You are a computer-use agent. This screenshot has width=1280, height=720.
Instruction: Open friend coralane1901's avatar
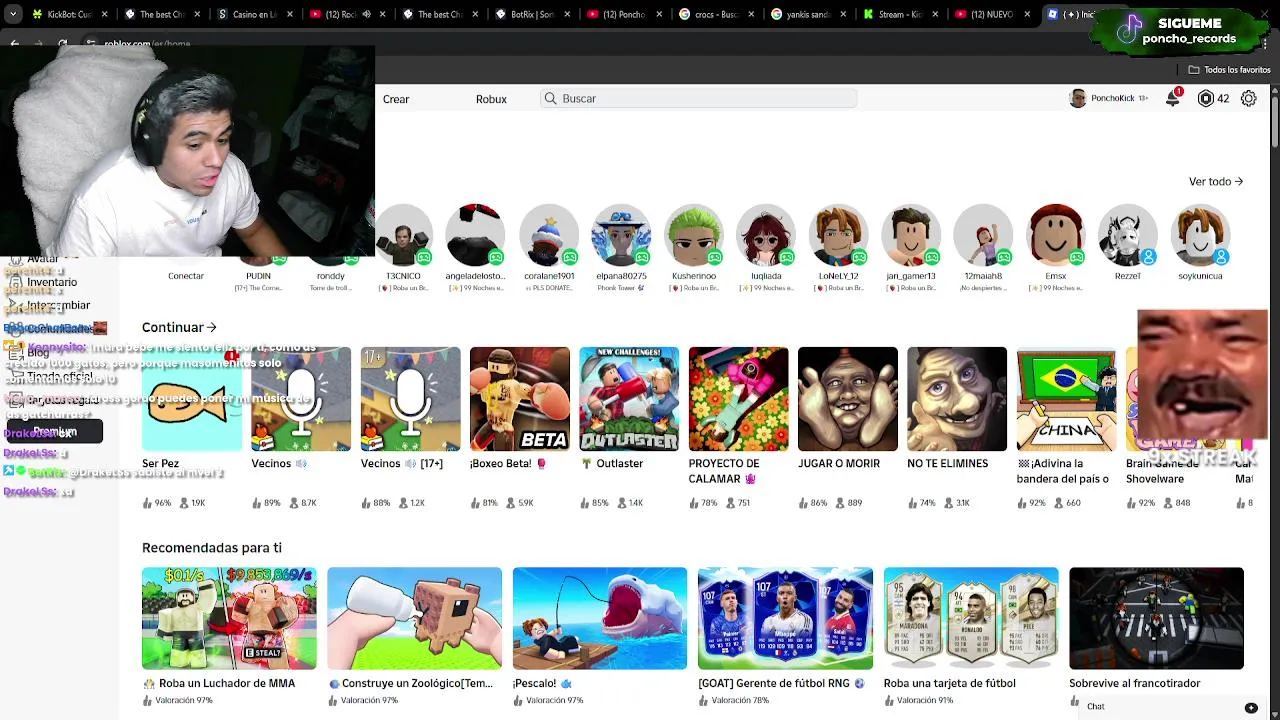pos(549,236)
